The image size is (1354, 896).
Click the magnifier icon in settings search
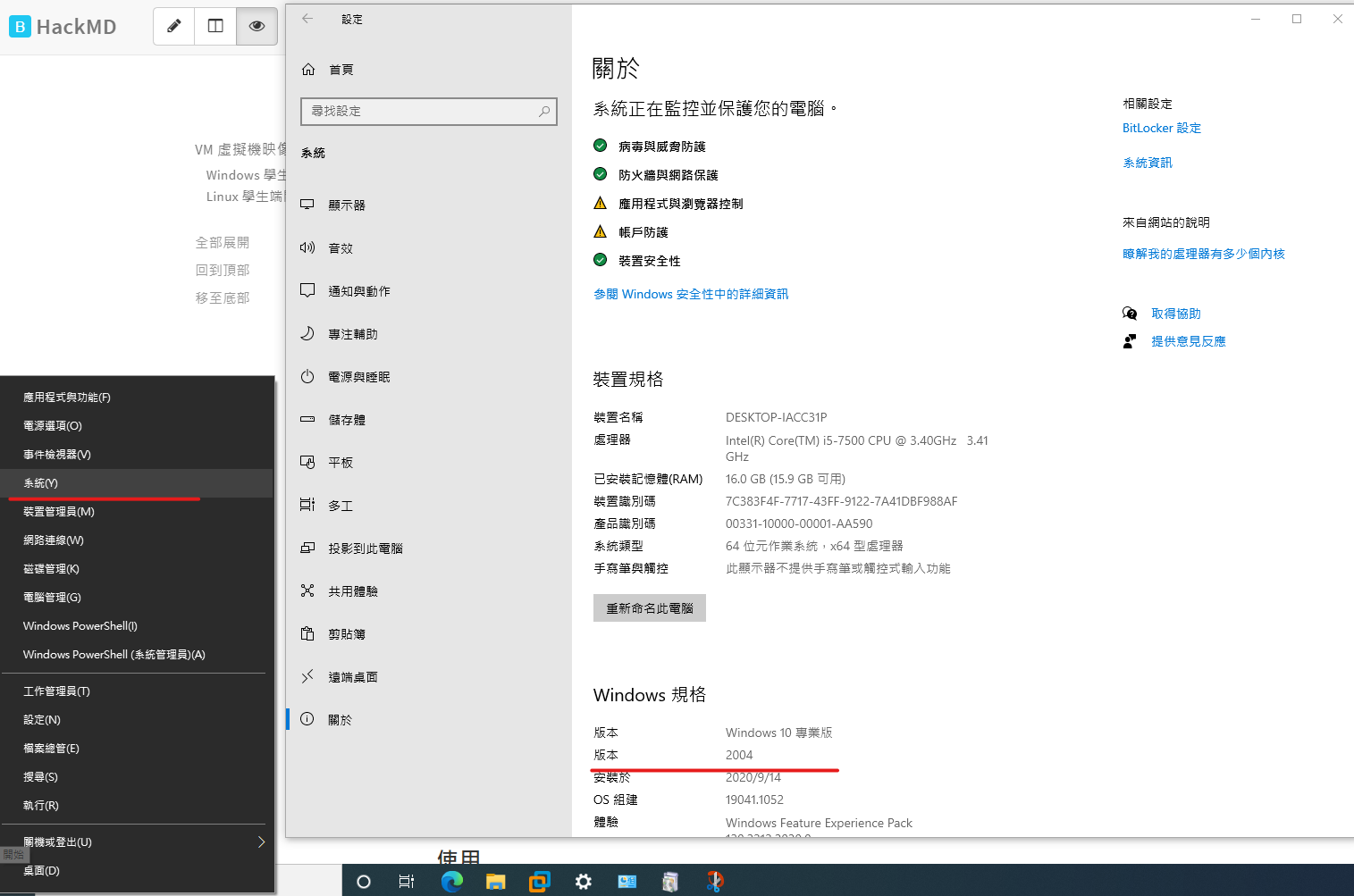544,111
